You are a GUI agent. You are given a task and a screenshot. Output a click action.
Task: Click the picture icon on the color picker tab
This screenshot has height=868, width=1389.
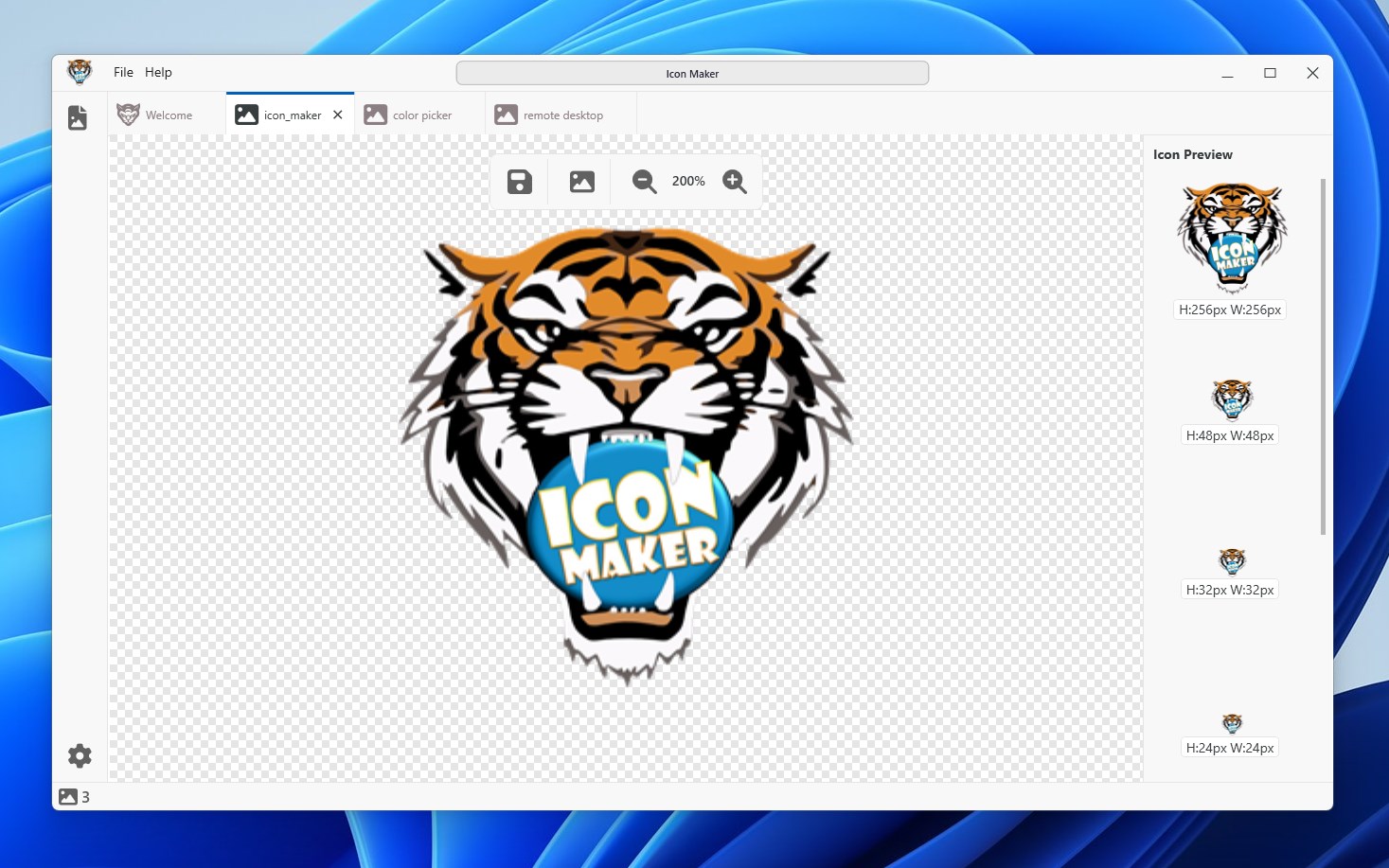tap(375, 114)
